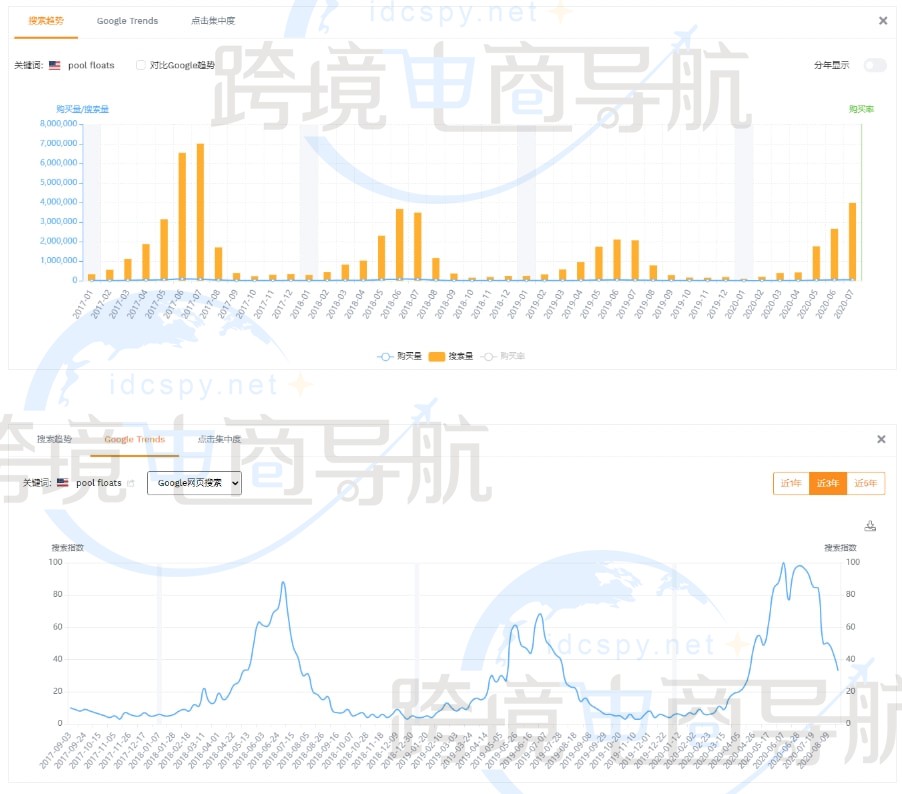Close the Google Trends panel
Viewport: 902px width, 794px height.
tap(881, 439)
